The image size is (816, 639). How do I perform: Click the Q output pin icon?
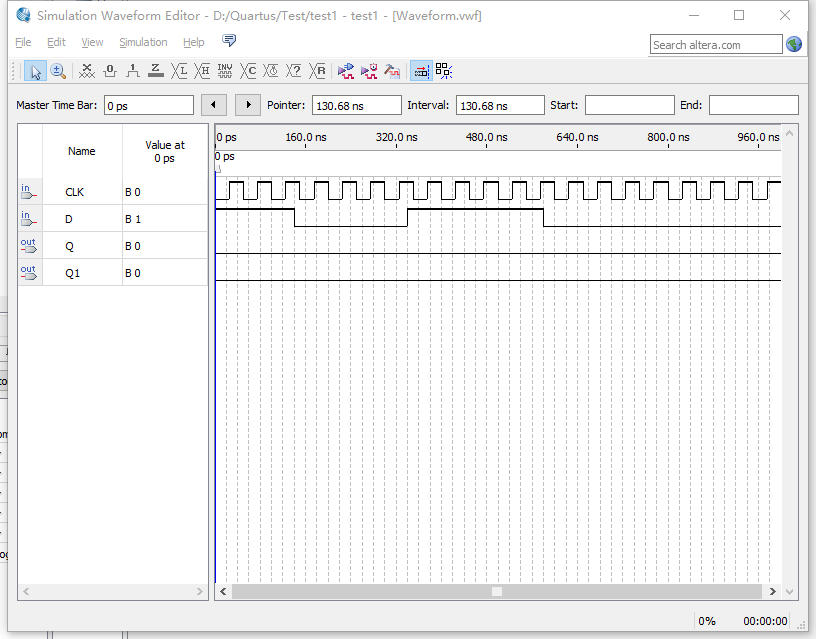tap(28, 246)
